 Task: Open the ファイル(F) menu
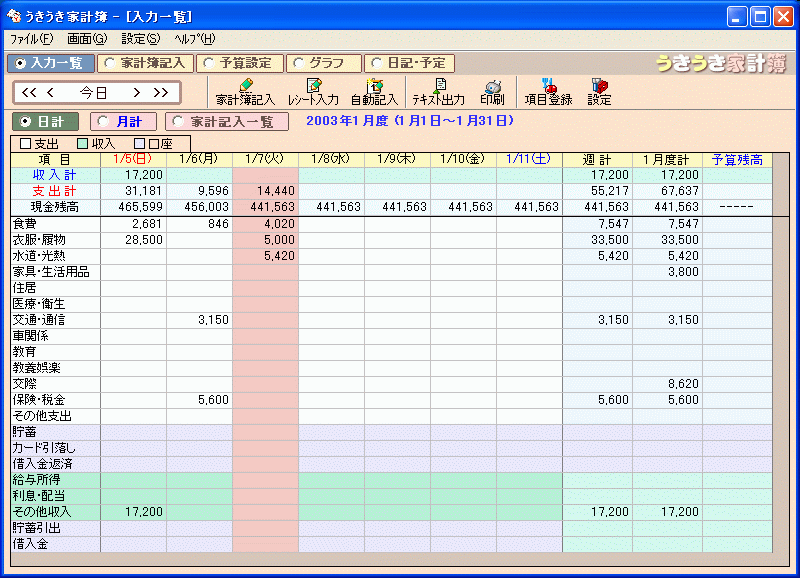tap(31, 39)
